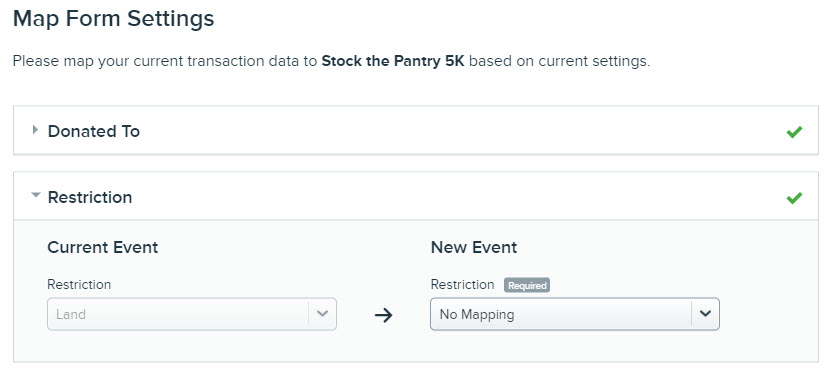This screenshot has width=832, height=374.
Task: Click the disabled Land dropdown field
Action: click(192, 314)
